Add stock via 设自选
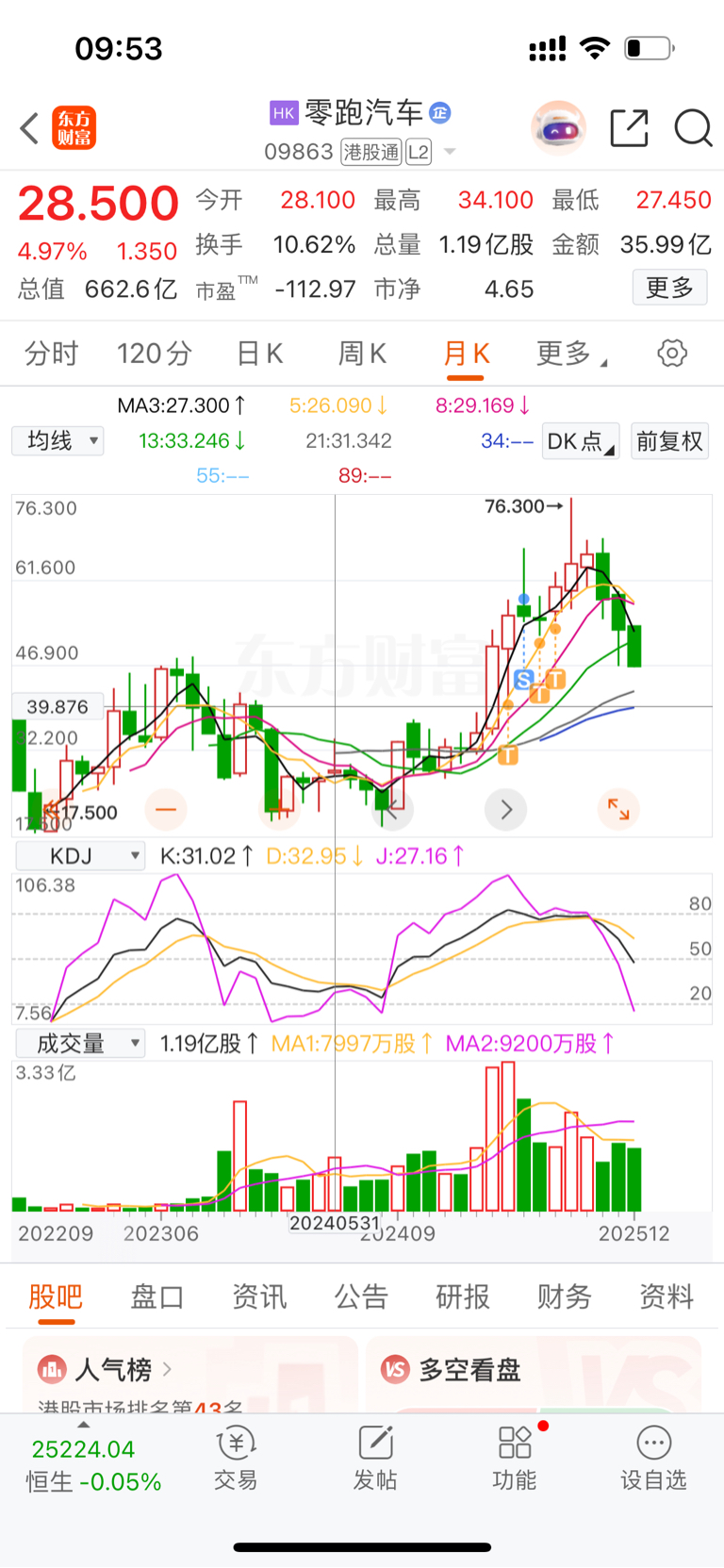 [x=653, y=1458]
